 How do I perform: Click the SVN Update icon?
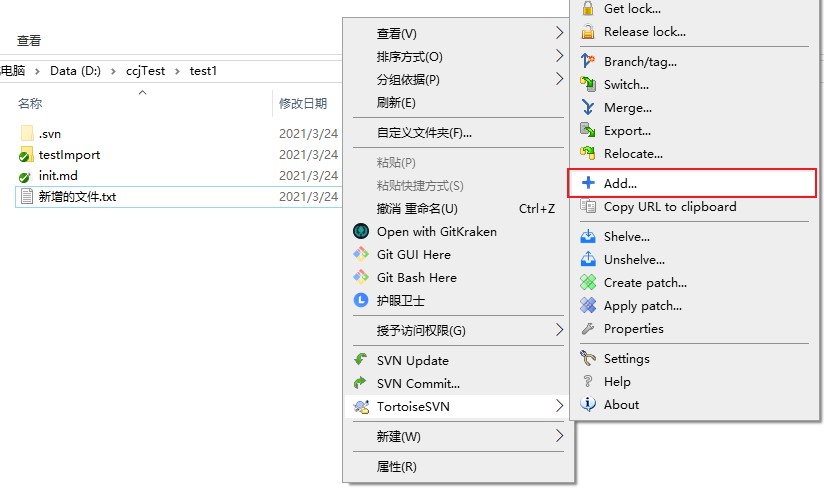point(361,361)
